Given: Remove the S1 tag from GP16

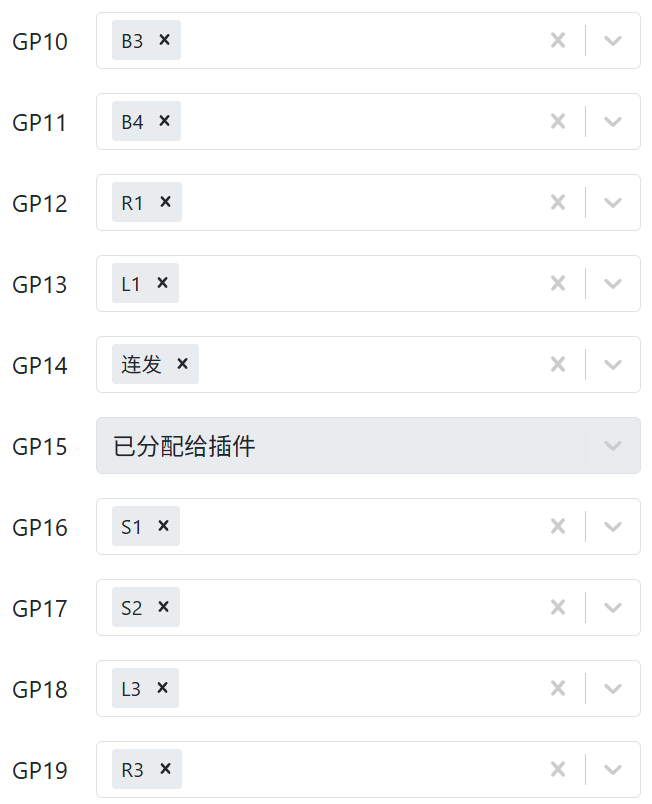Looking at the screenshot, I should point(163,526).
